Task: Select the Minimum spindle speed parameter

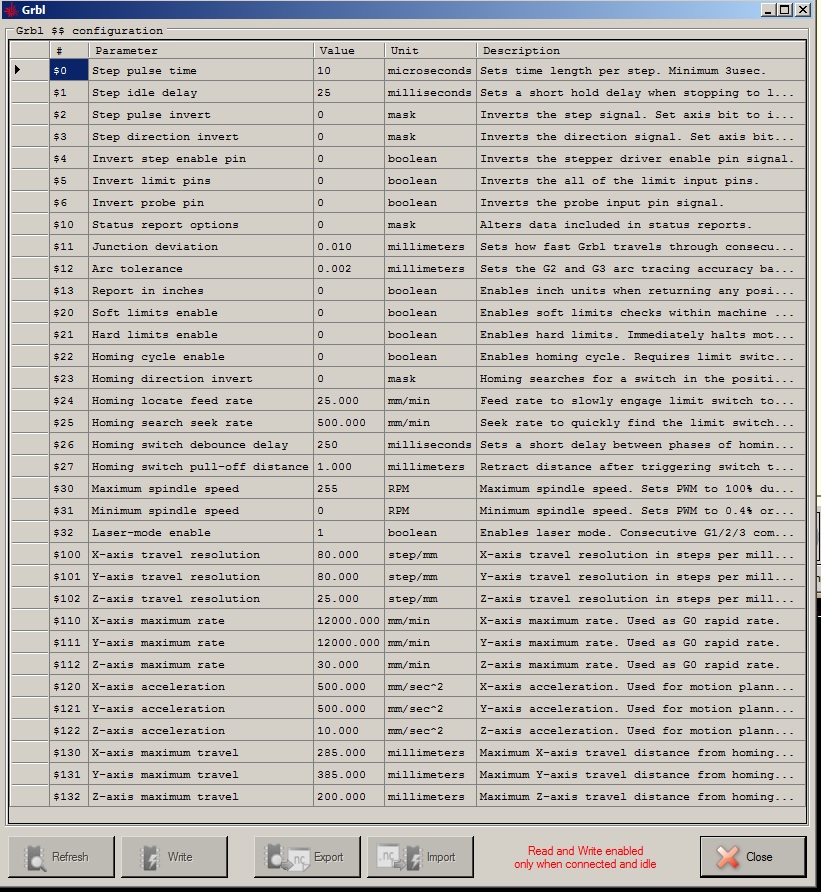Action: (201, 510)
